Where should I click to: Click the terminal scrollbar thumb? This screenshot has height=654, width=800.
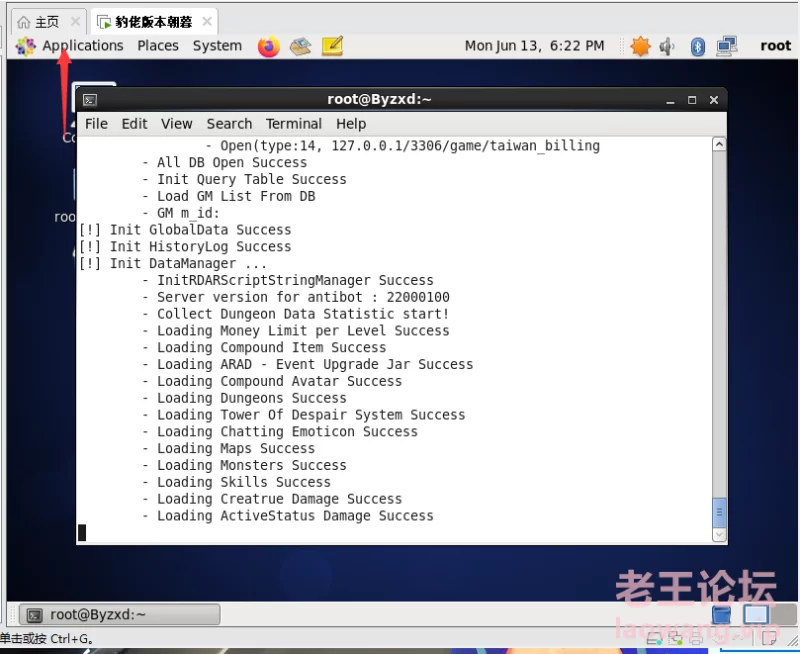click(x=719, y=513)
